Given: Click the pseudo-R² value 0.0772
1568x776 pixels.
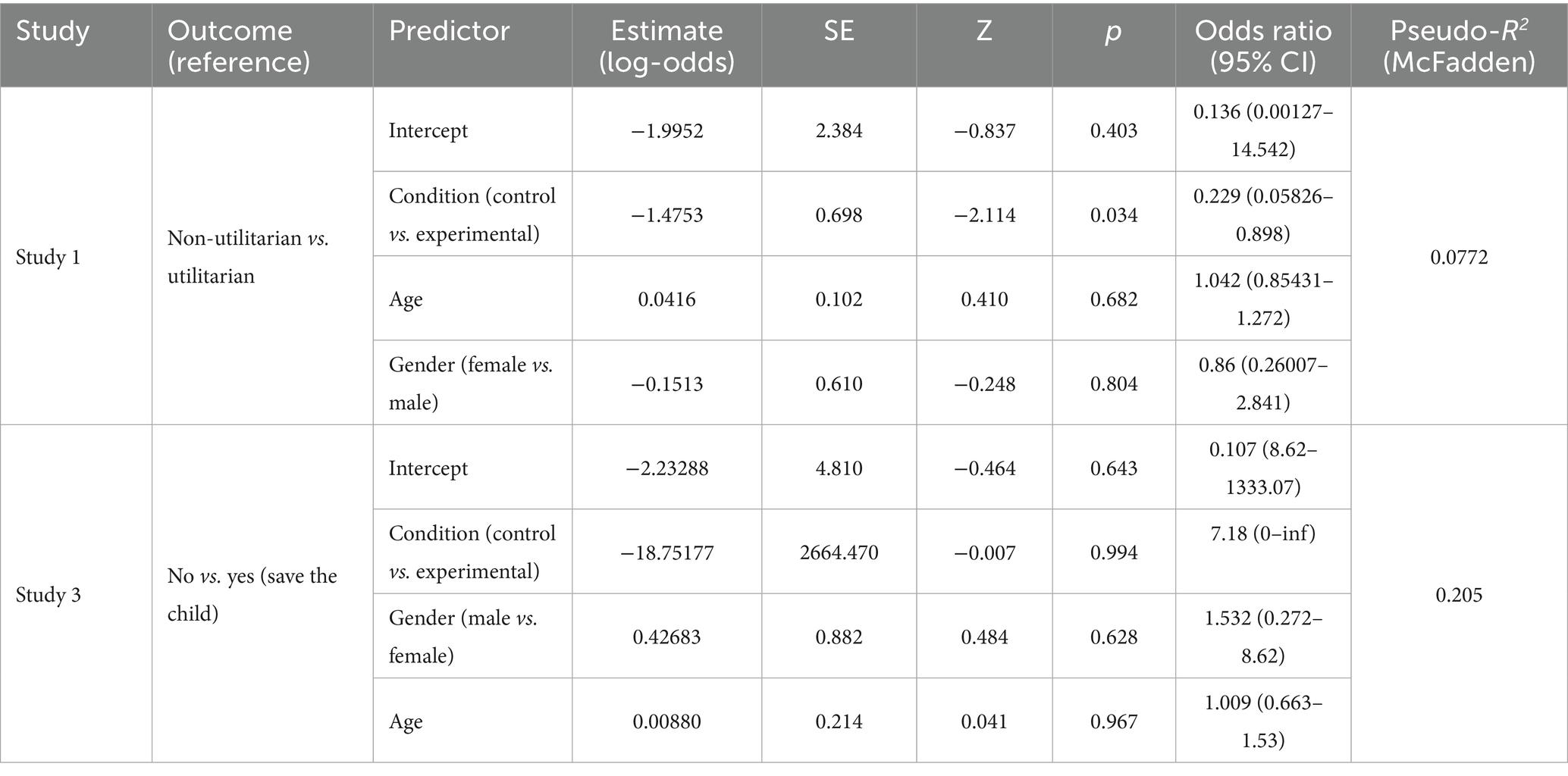Looking at the screenshot, I should point(1459,258).
